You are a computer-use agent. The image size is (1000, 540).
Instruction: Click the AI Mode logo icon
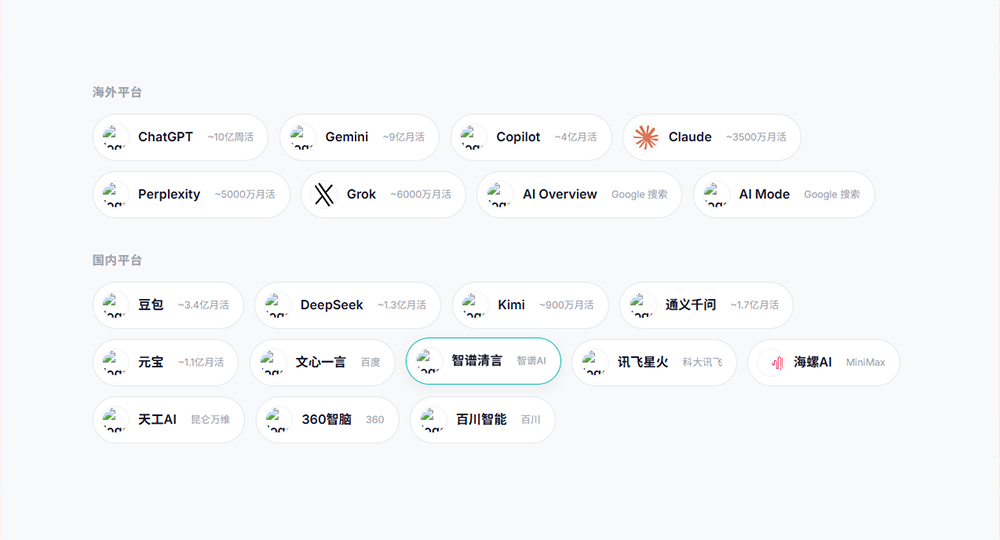(x=716, y=194)
